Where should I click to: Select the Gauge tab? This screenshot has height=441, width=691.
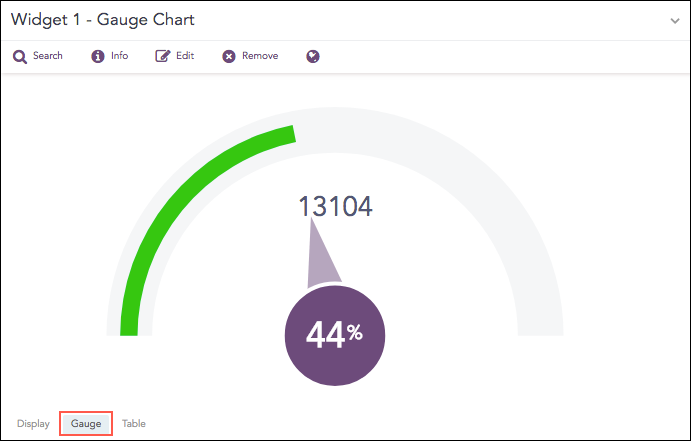click(x=86, y=424)
